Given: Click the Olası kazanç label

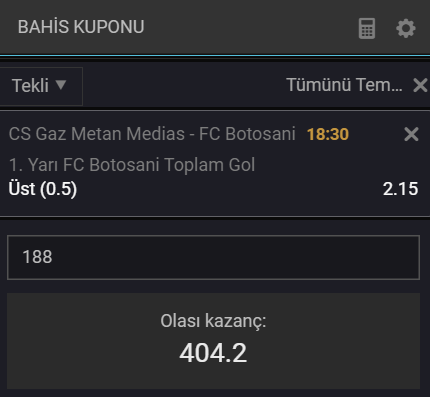Looking at the screenshot, I should pos(213,321).
